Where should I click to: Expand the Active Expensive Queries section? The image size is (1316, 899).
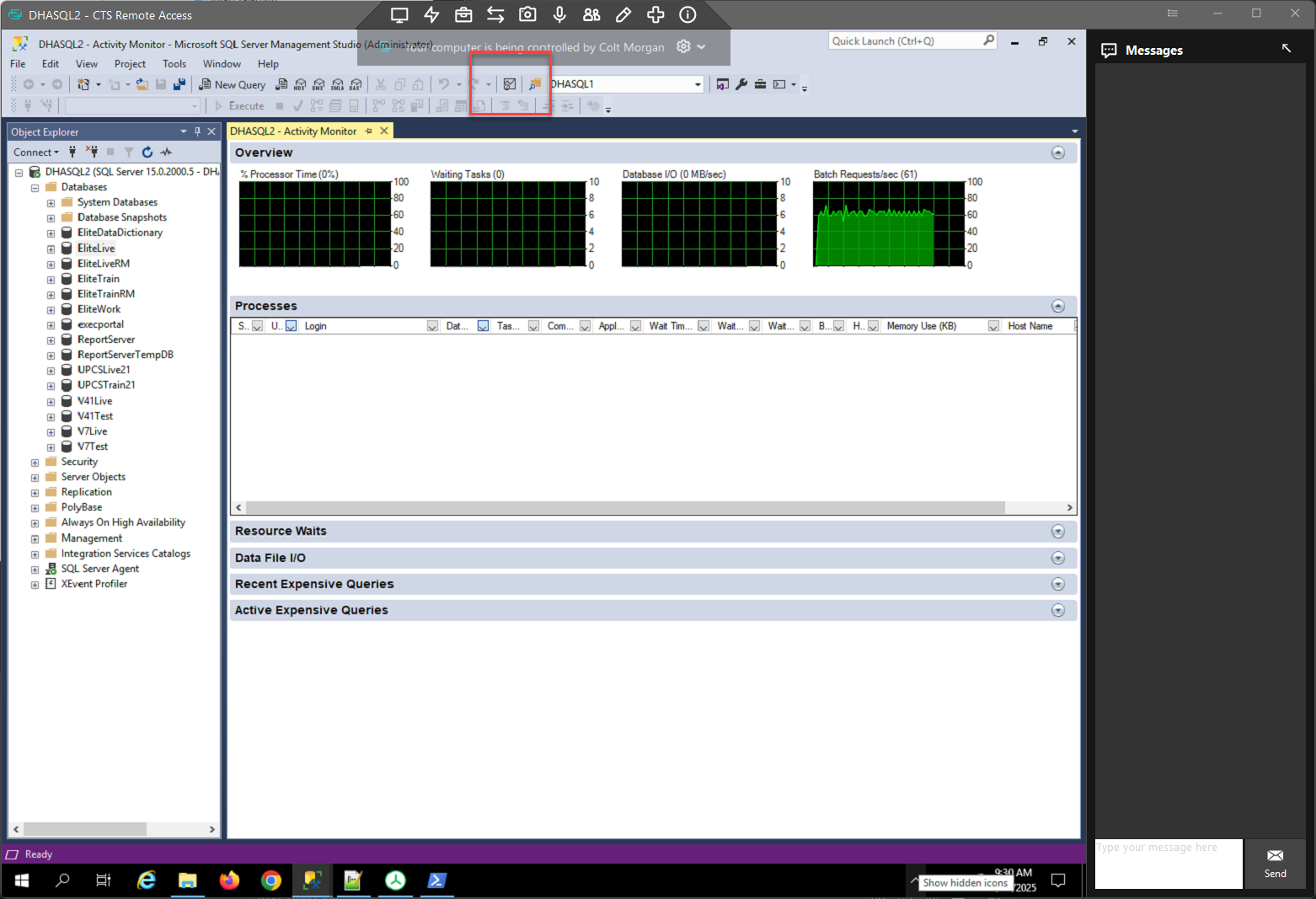tap(1058, 611)
